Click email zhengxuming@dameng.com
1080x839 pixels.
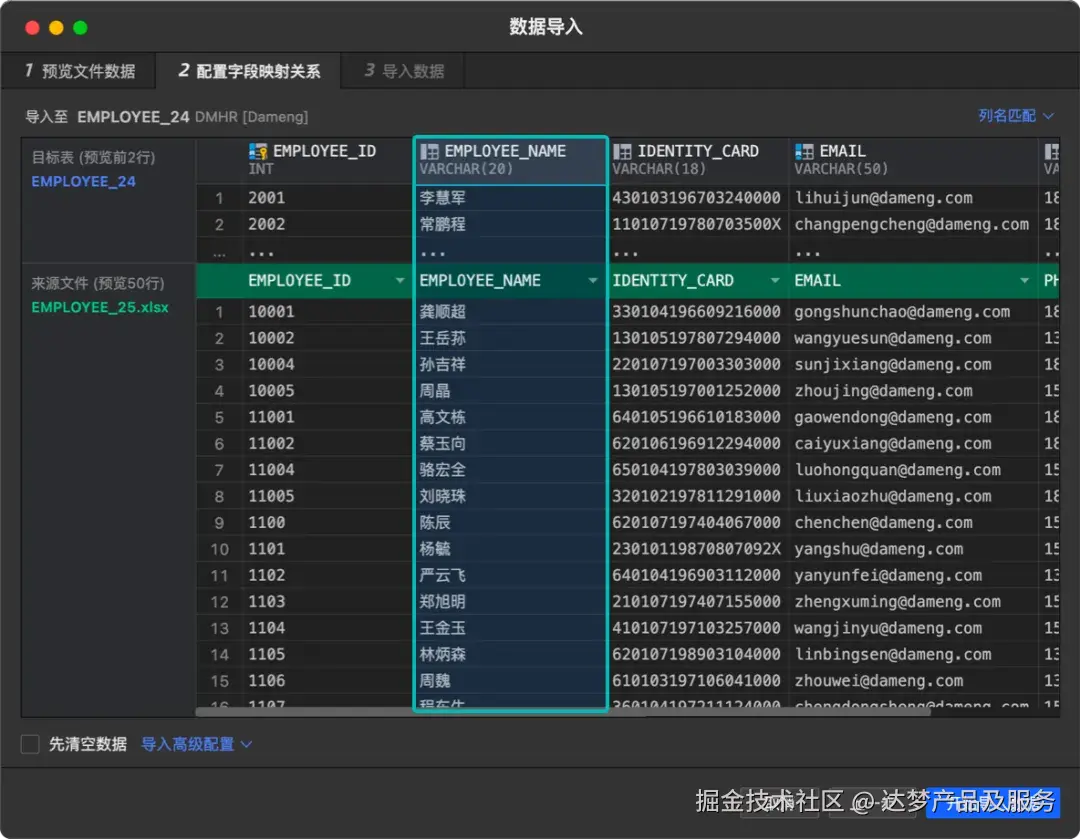pyautogui.click(x=897, y=601)
